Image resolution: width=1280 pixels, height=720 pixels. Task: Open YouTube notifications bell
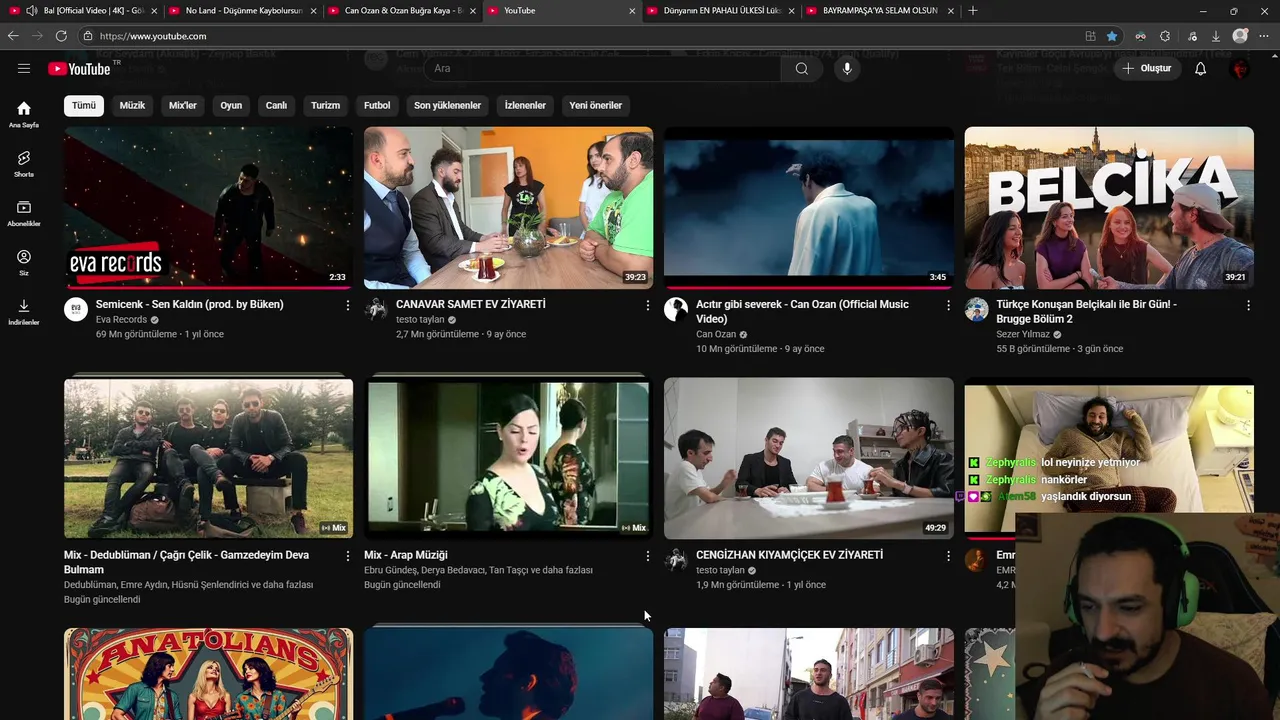(1200, 68)
